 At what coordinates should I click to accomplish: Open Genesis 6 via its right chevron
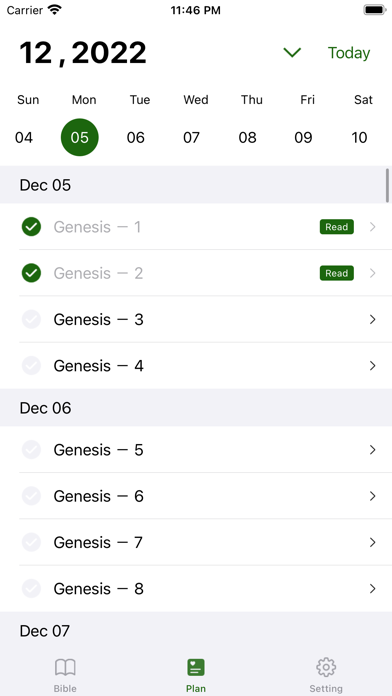[372, 496]
